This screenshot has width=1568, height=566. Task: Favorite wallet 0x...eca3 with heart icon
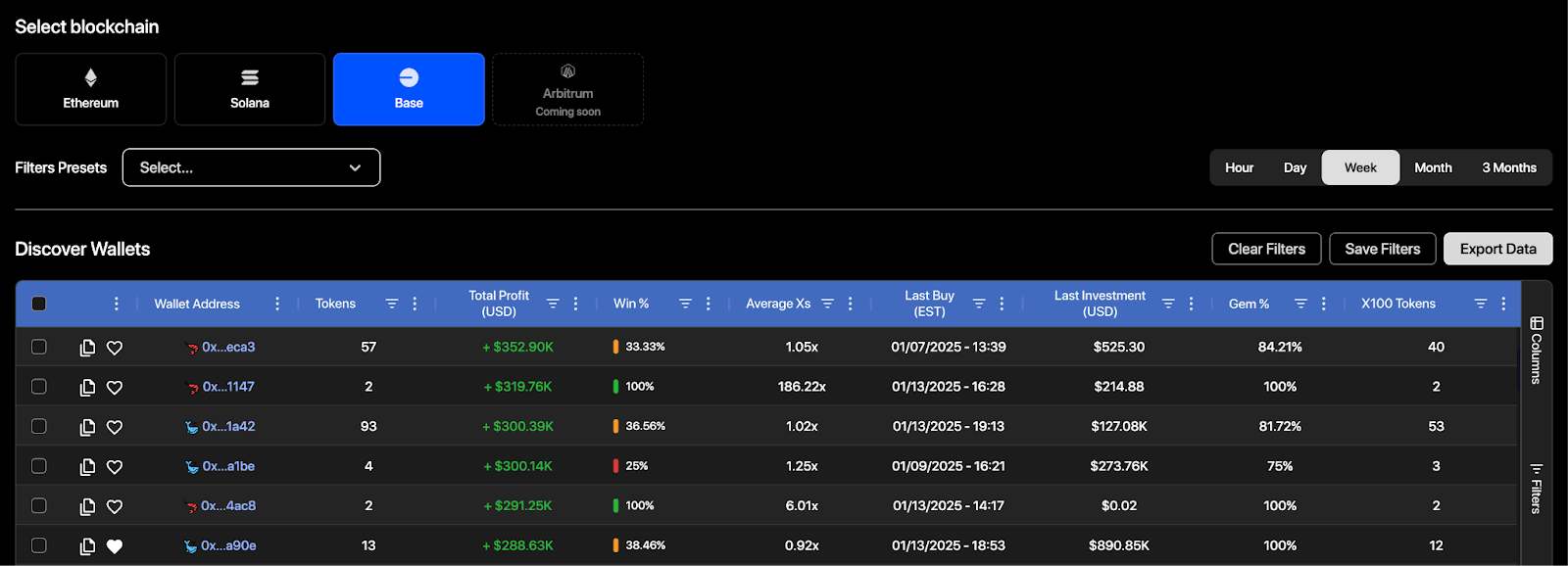click(115, 348)
